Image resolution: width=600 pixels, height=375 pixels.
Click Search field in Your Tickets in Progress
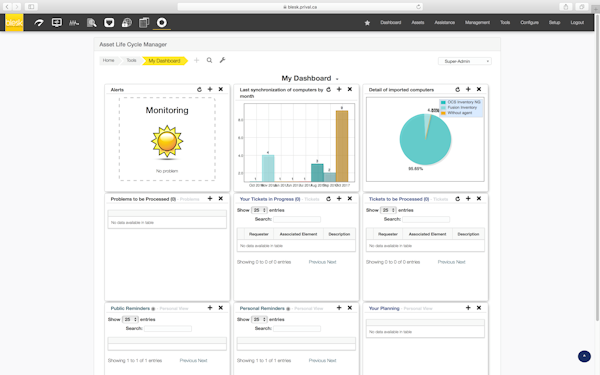[297, 219]
